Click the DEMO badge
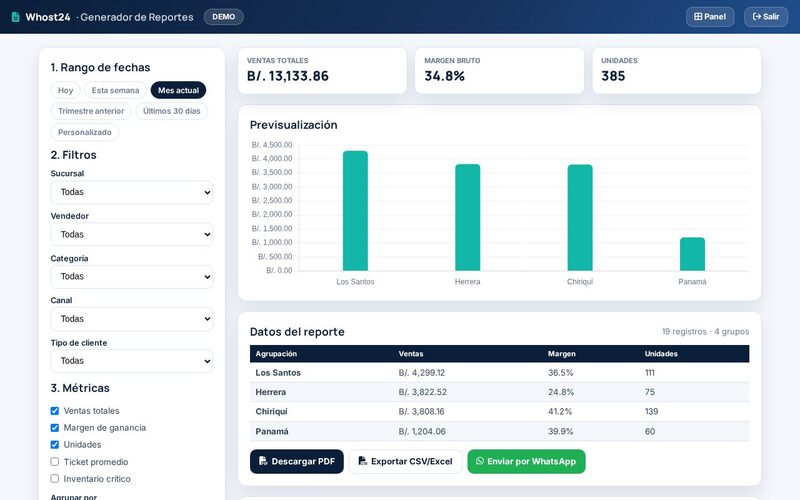This screenshot has height=500, width=800. (223, 17)
